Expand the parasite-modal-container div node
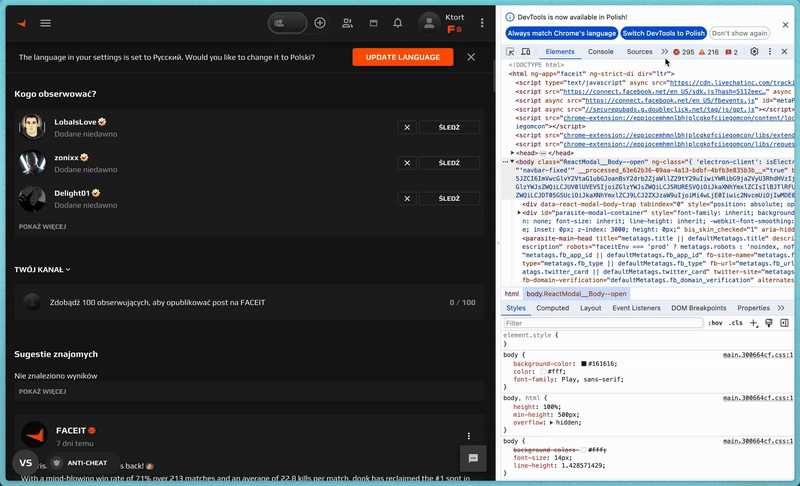Viewport: 800px width, 486px height. [x=519, y=213]
